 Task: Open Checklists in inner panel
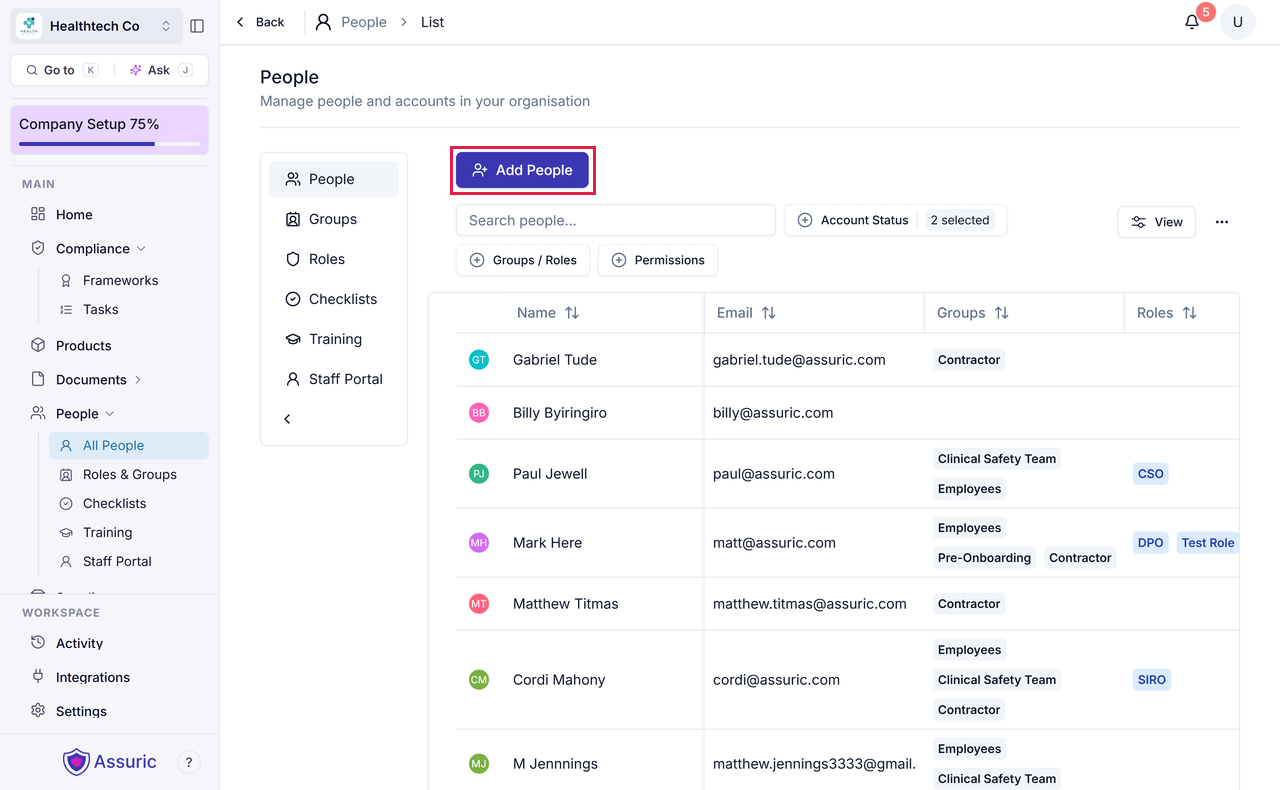point(333,299)
